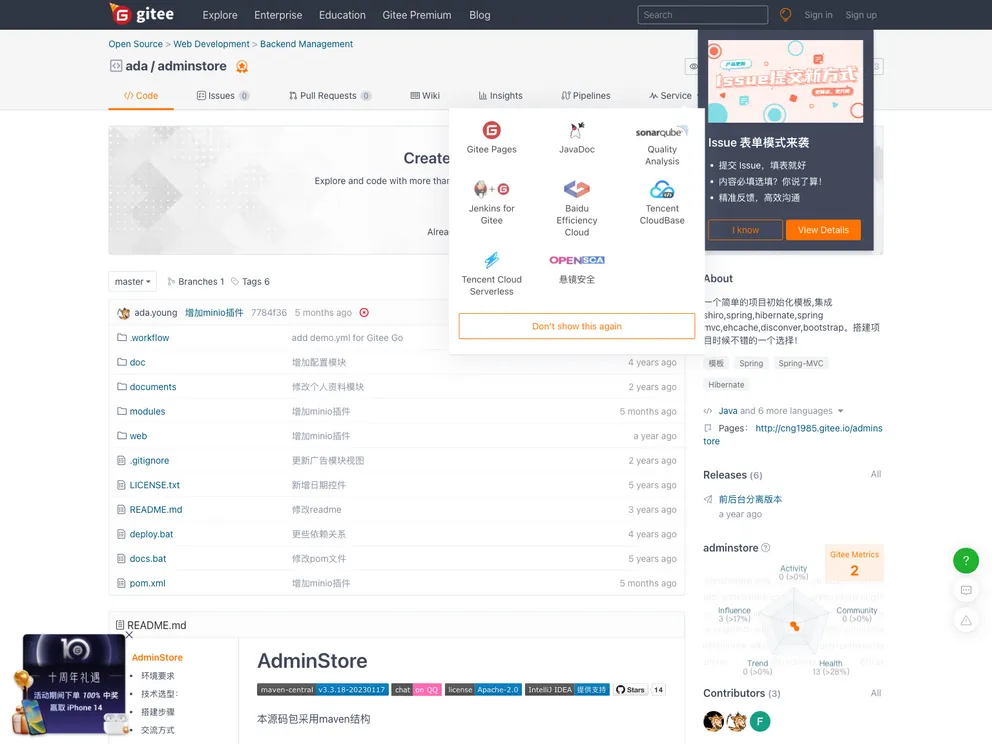Screen dimensions: 992x744
Task: Click the search input field
Action: pyautogui.click(x=702, y=15)
